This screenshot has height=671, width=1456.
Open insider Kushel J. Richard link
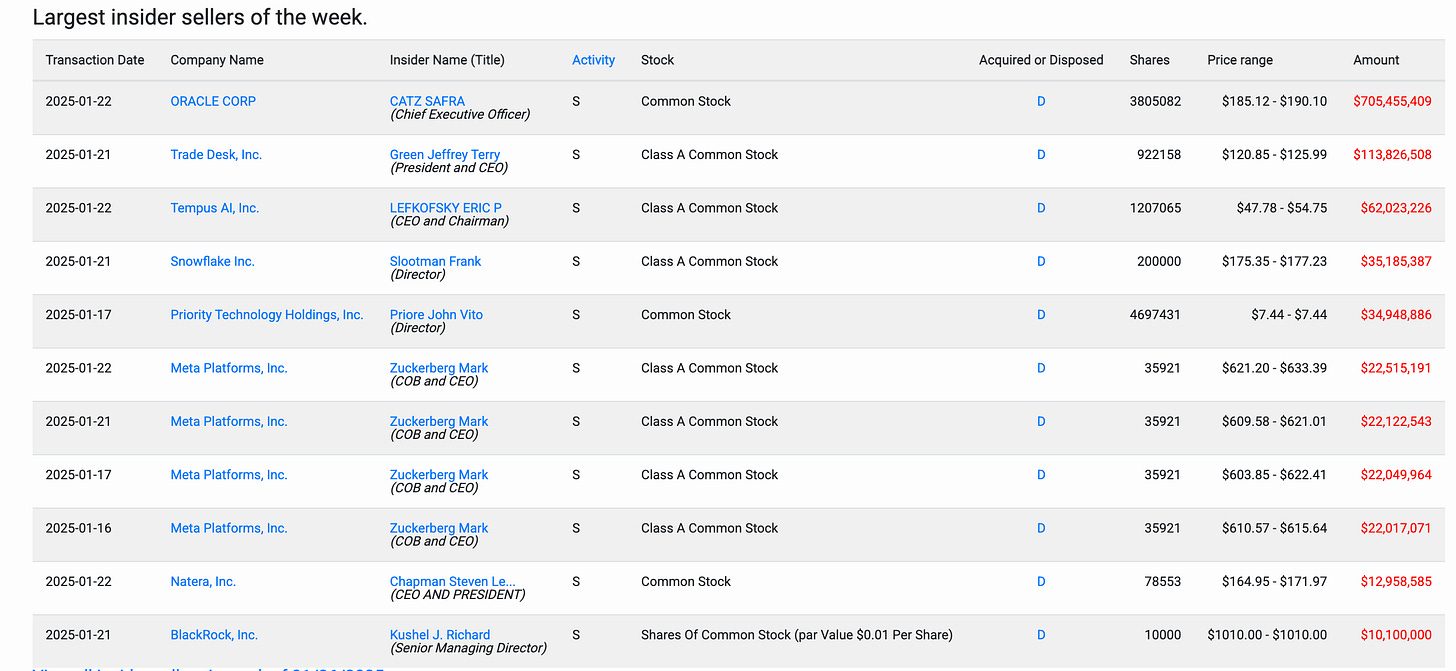[x=440, y=635]
